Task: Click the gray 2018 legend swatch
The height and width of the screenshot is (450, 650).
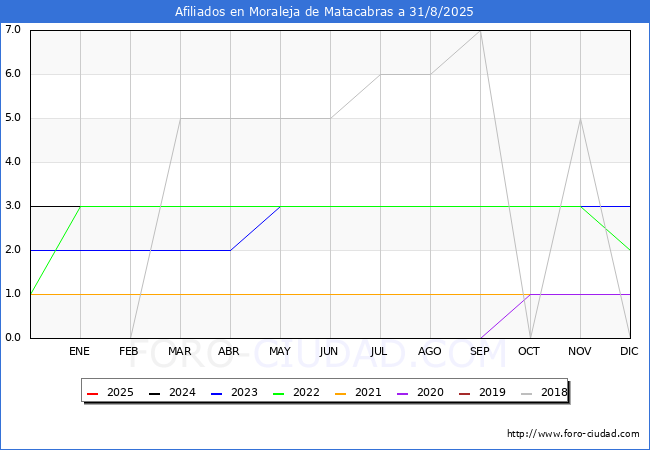Action: [526, 393]
